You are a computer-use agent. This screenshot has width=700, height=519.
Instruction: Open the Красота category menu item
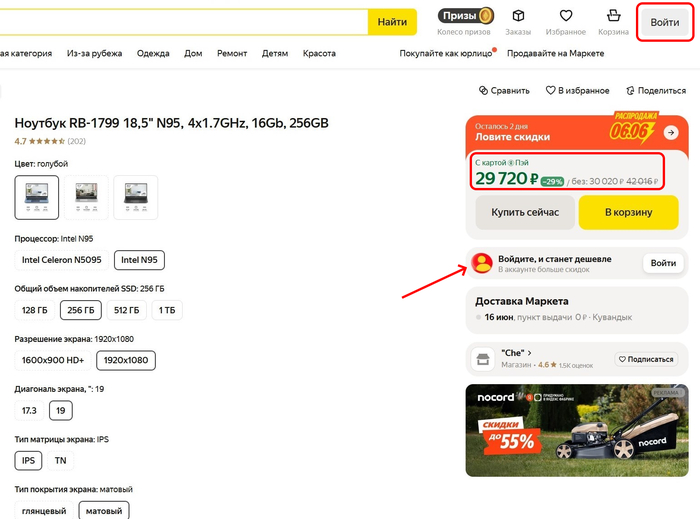pos(319,53)
